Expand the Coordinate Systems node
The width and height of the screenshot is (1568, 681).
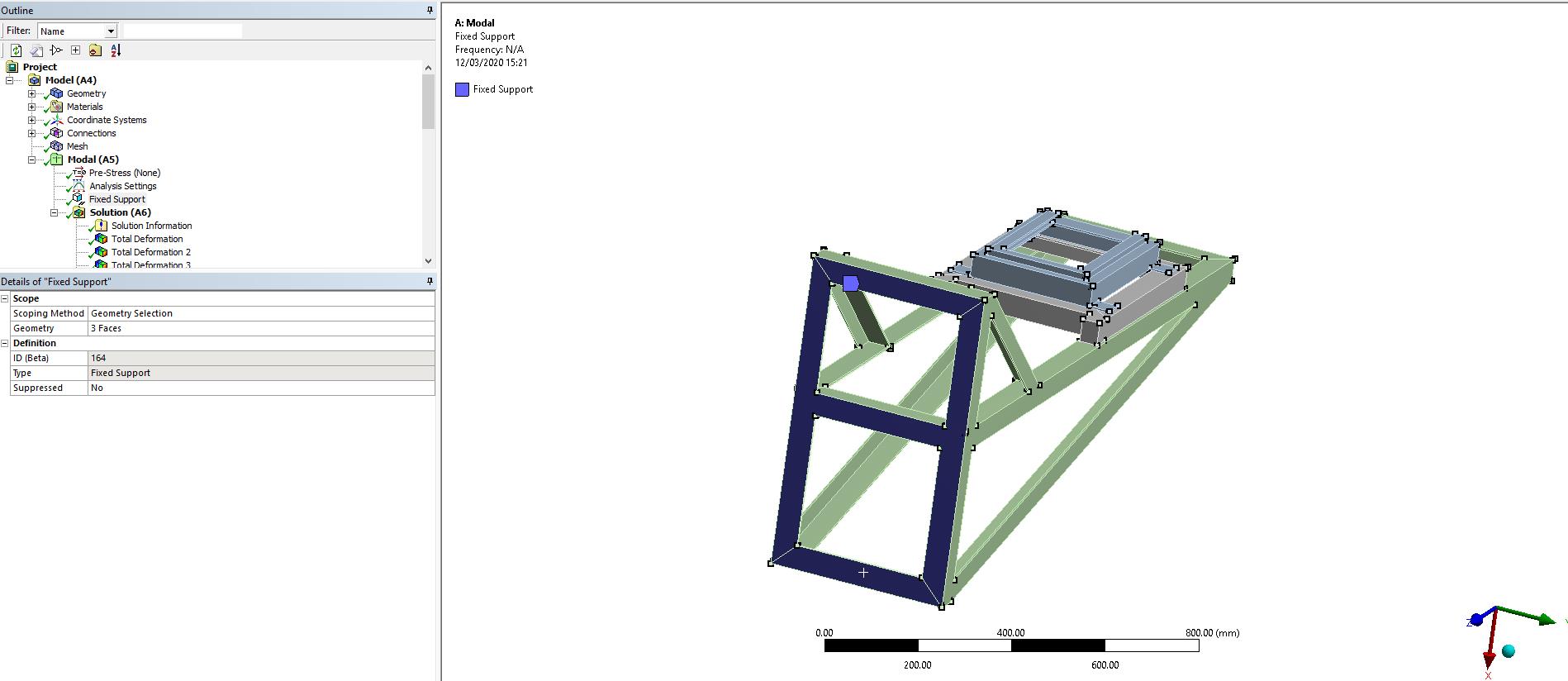tap(32, 120)
